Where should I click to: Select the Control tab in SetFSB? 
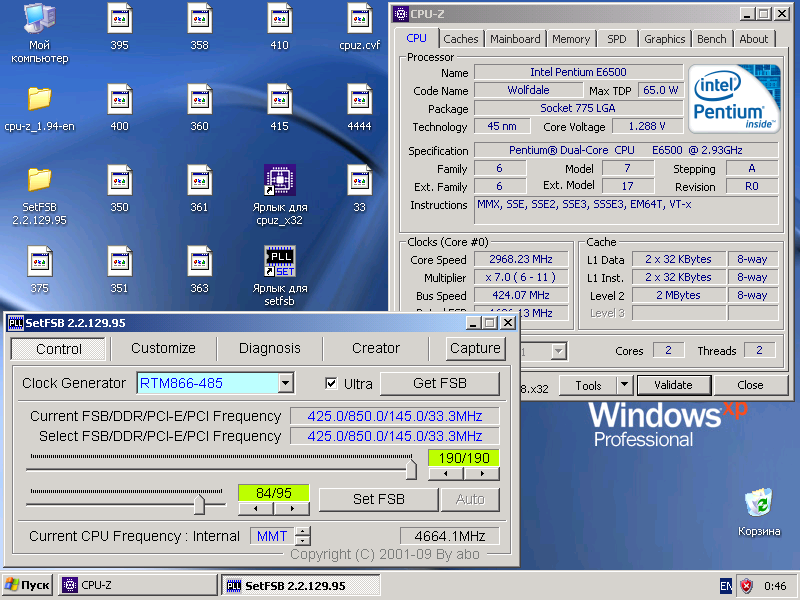(x=59, y=349)
